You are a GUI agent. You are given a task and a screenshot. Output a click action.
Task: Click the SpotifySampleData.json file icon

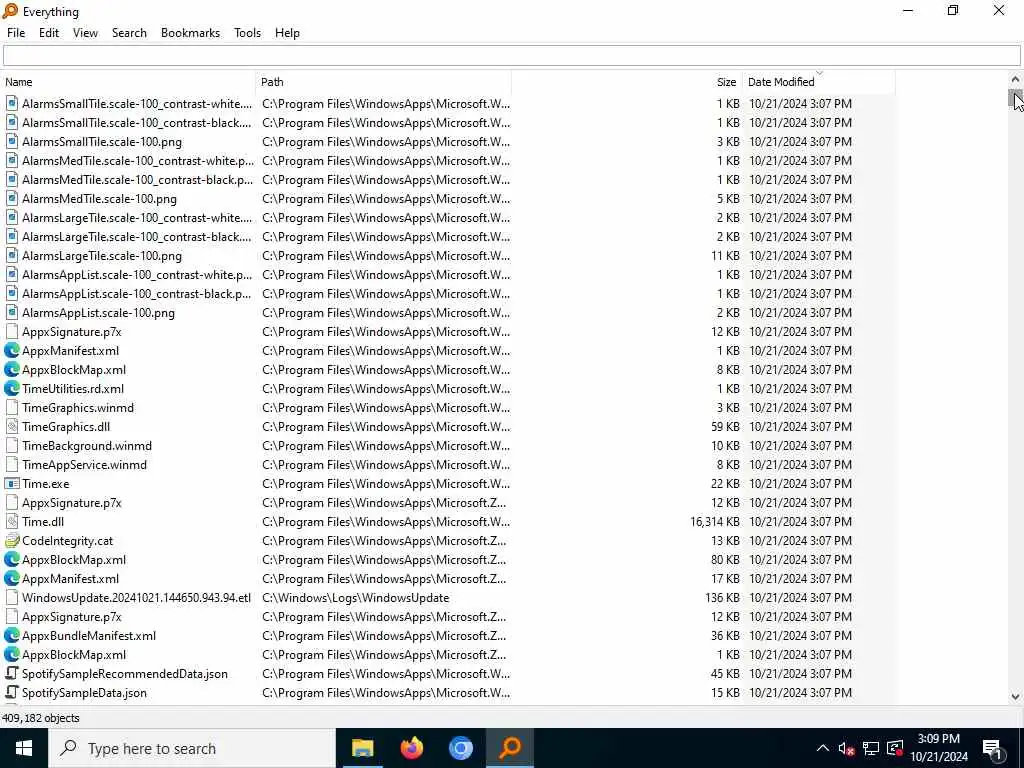tap(11, 692)
